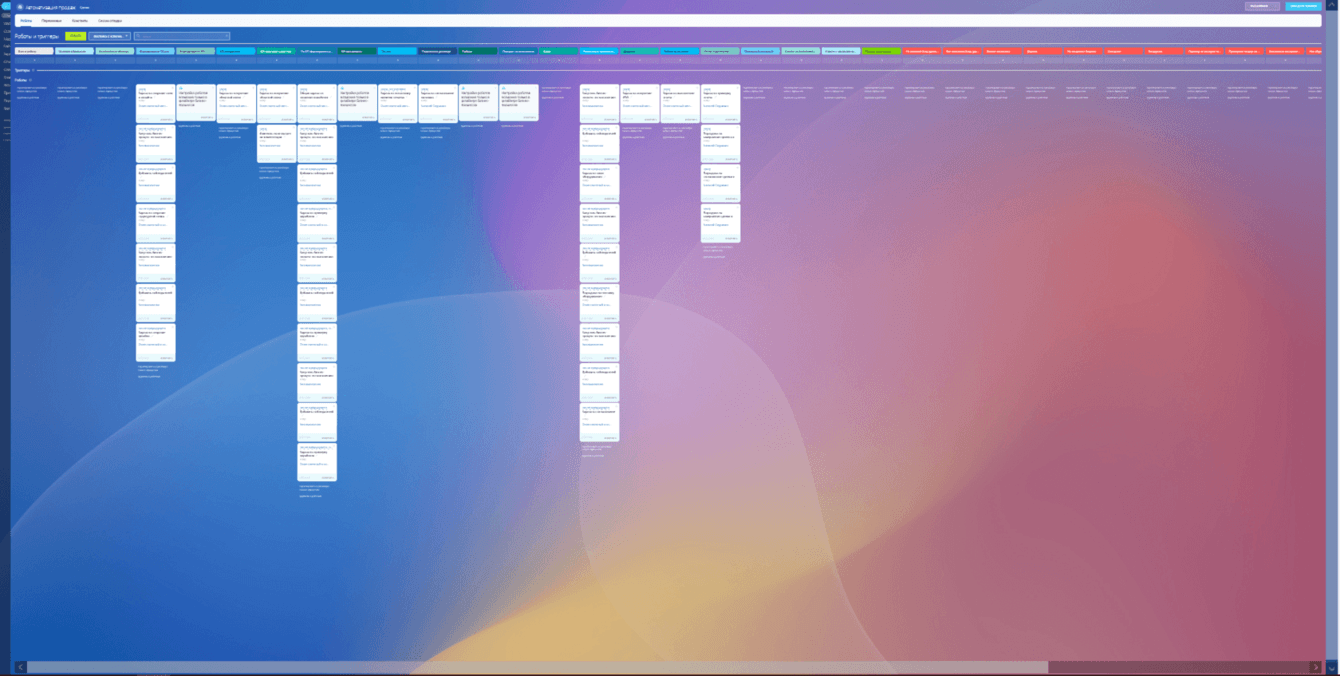Click the left arrow of the horizontal scrollbar
1340x676 pixels.
[20, 667]
